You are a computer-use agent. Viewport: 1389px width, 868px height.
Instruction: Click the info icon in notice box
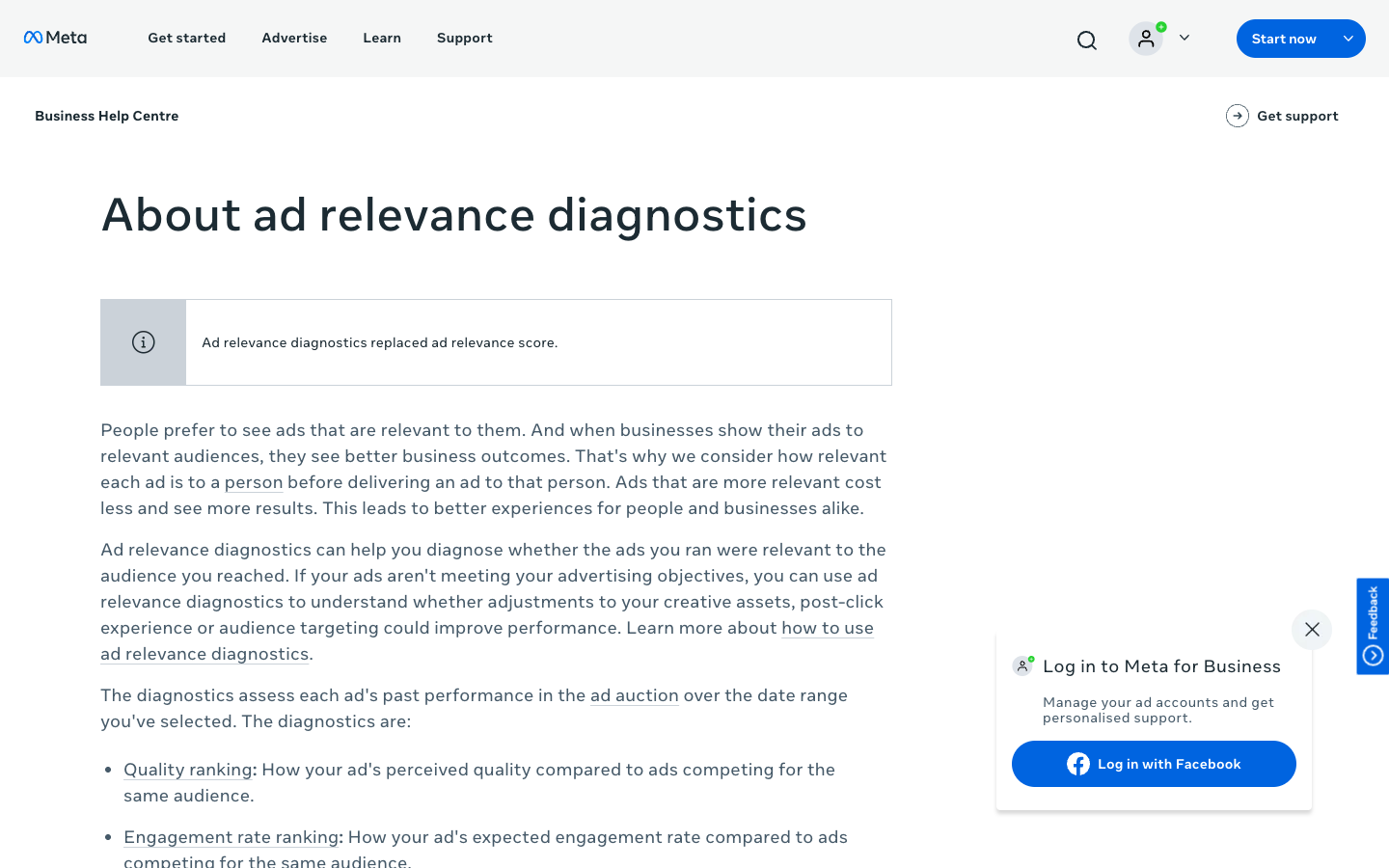click(144, 342)
